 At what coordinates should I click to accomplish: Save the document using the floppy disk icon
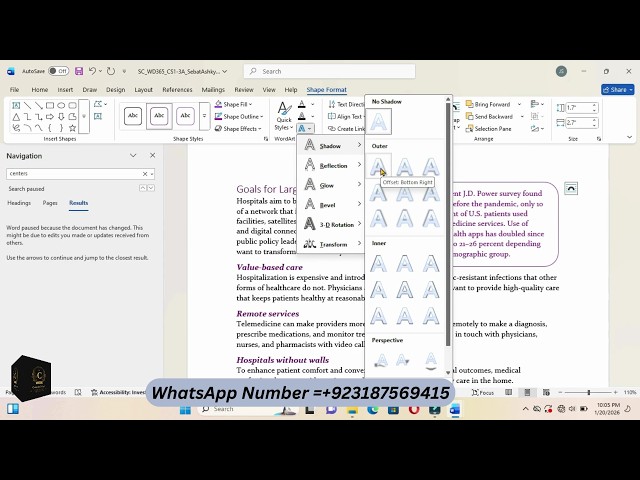[79, 71]
